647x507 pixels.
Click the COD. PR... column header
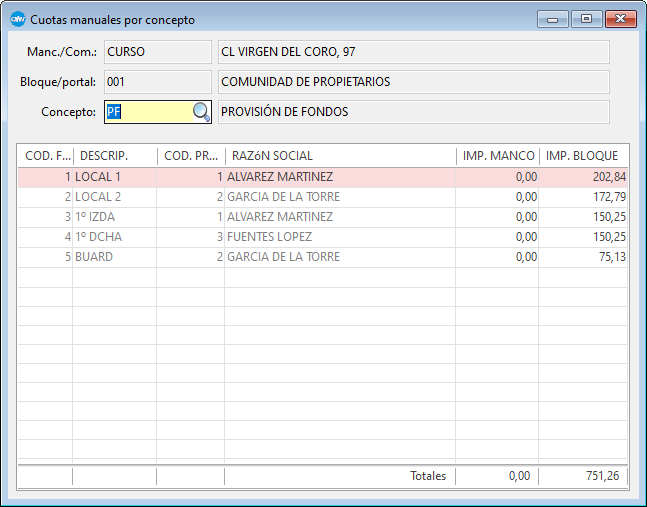(x=190, y=156)
